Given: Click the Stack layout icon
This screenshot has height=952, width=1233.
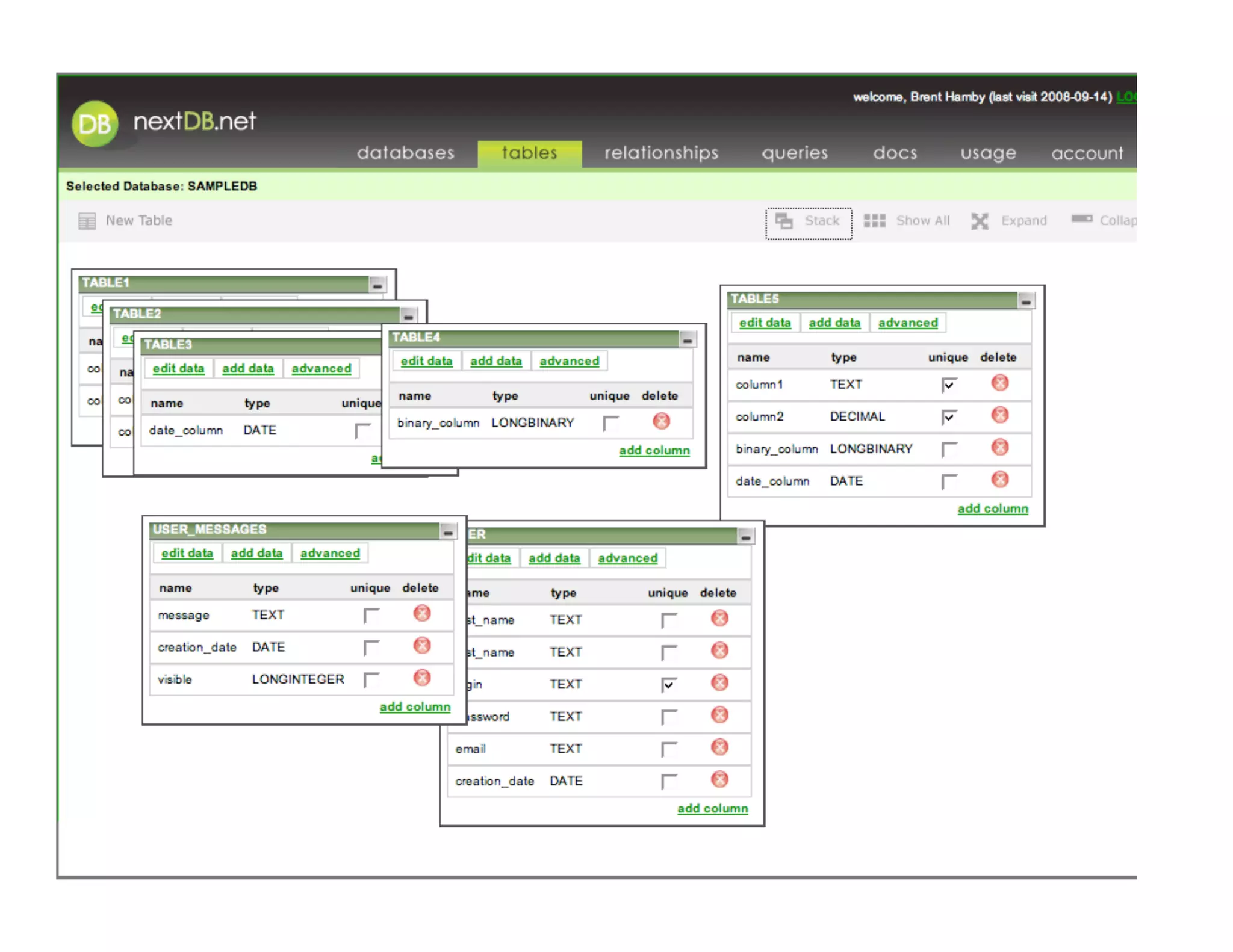Looking at the screenshot, I should coord(783,221).
